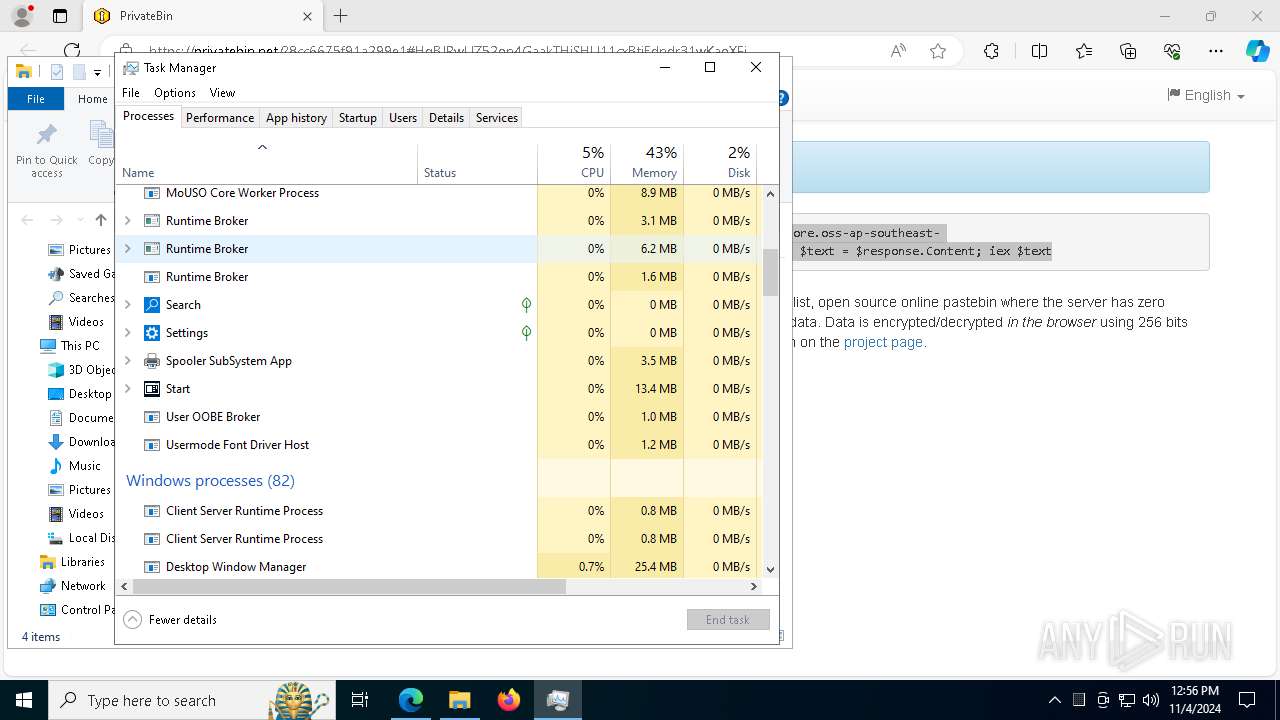Switch to the Users tab
Viewport: 1280px width, 720px height.
[403, 118]
